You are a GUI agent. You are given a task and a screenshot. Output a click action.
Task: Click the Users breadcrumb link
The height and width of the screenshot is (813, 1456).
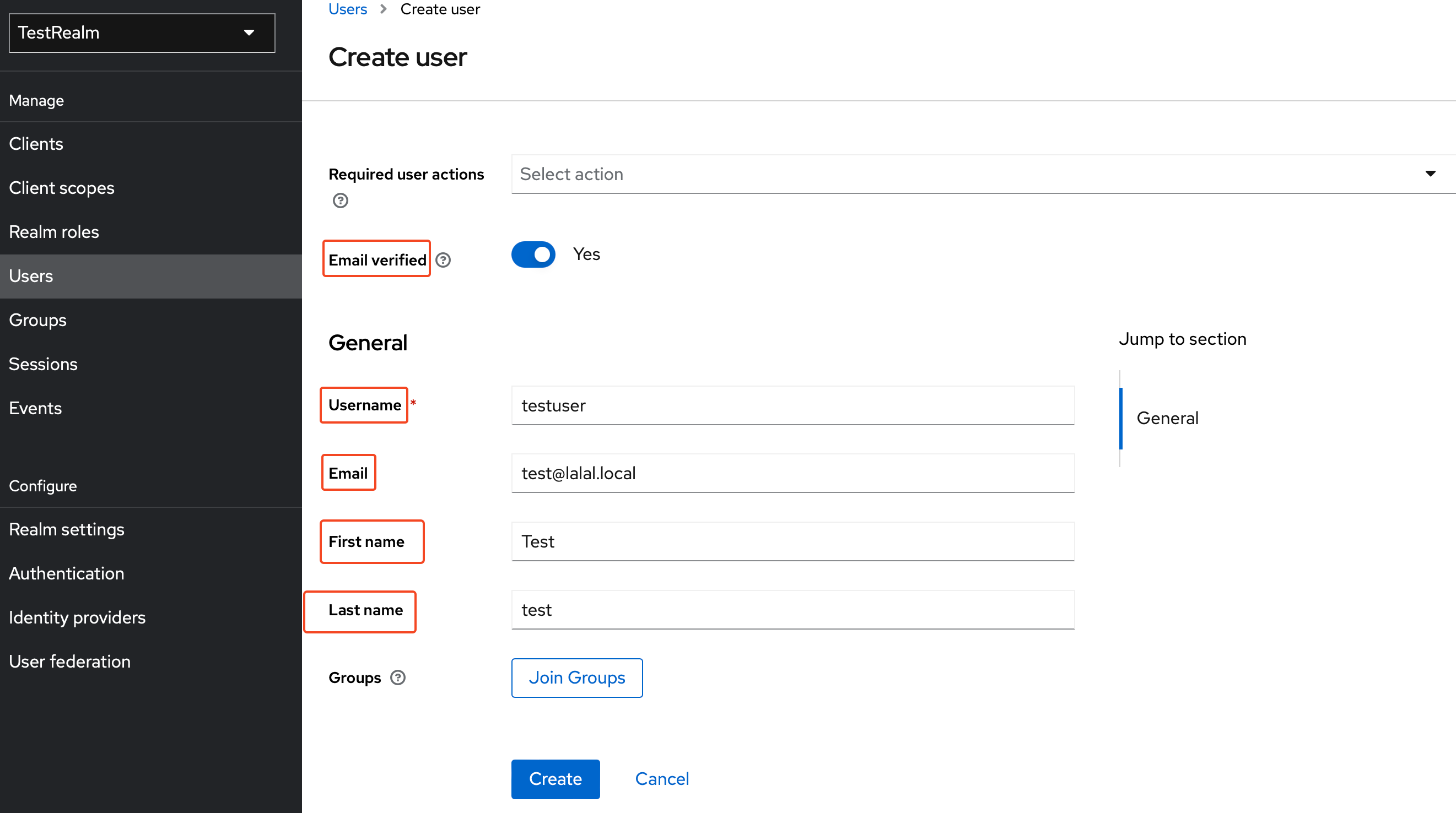click(348, 9)
